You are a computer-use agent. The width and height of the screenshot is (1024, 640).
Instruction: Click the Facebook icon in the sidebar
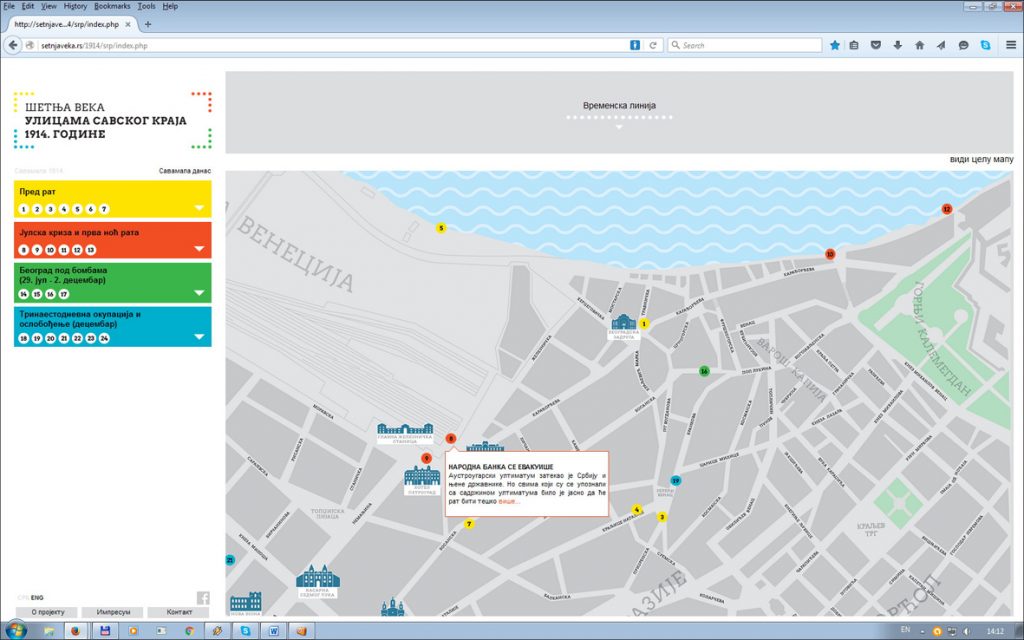tap(203, 597)
